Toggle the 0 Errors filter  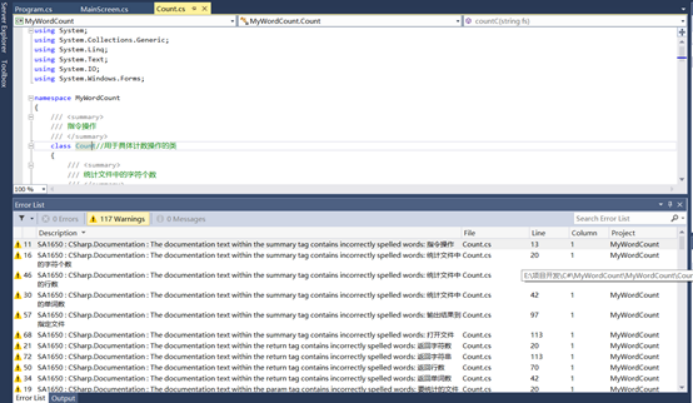[x=60, y=219]
